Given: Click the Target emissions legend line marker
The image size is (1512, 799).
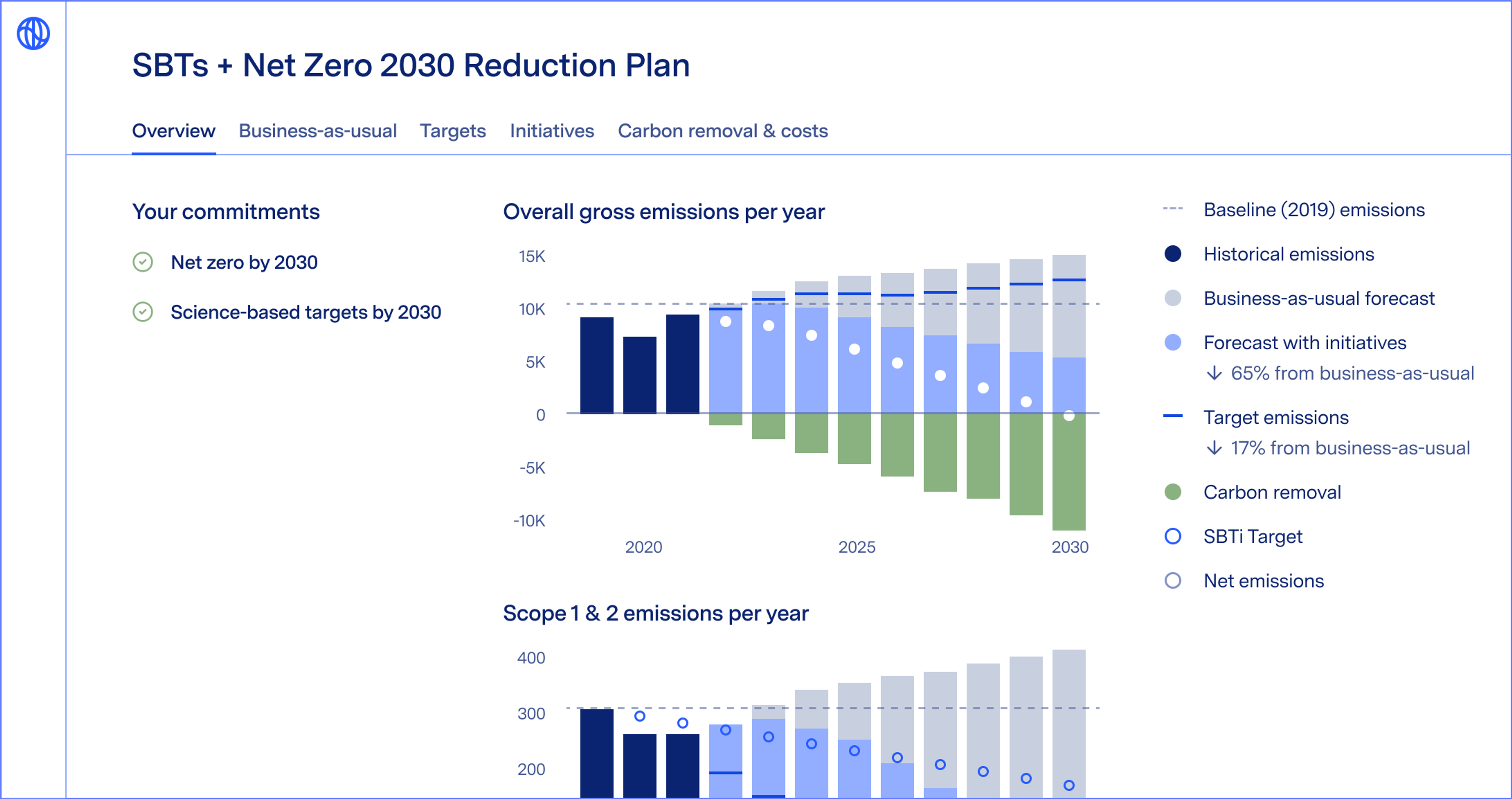Looking at the screenshot, I should tap(1172, 415).
